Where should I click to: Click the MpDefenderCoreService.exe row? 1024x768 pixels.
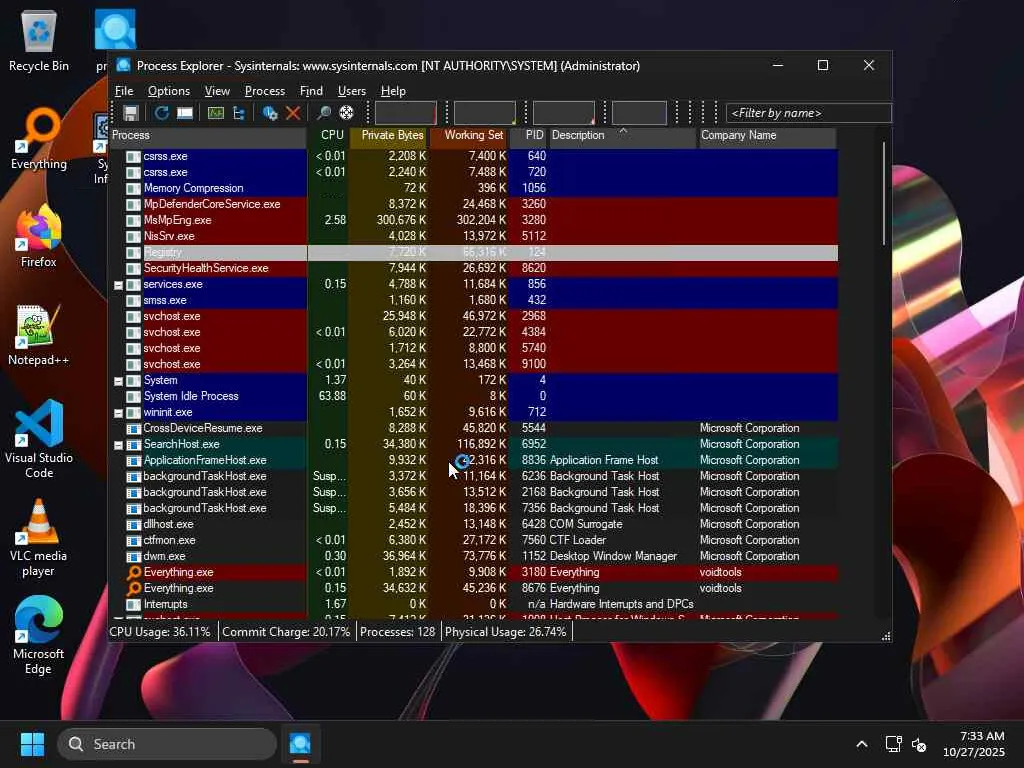point(473,204)
